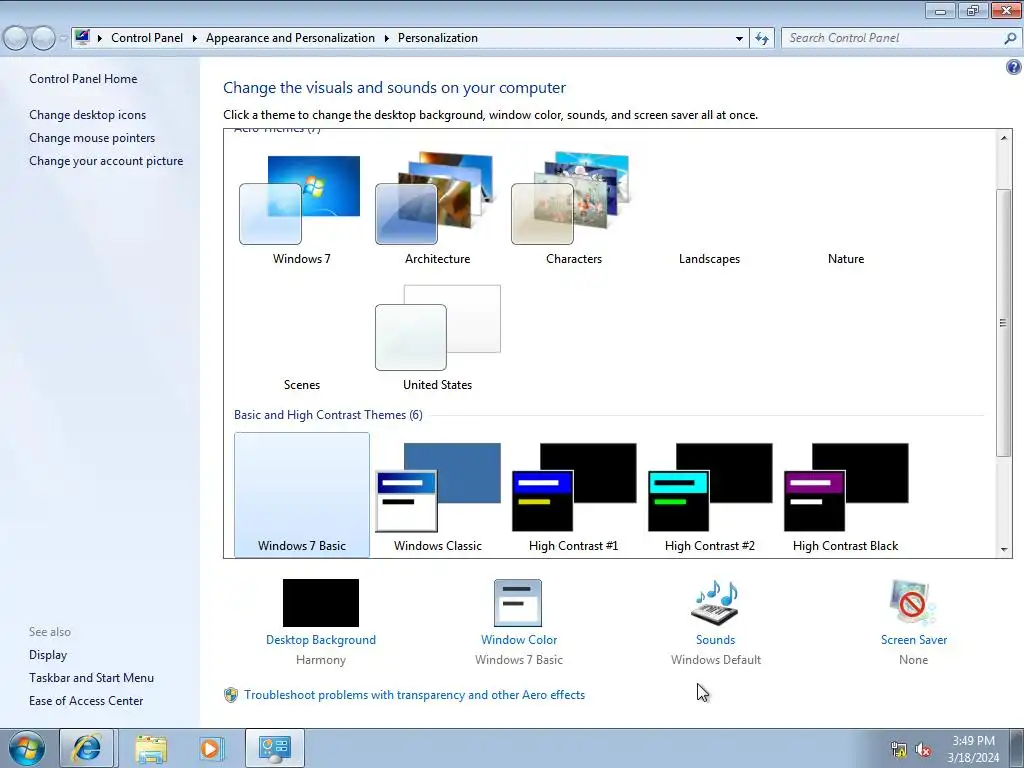The image size is (1024, 768).
Task: Click theme list scroll up arrow
Action: click(1004, 138)
